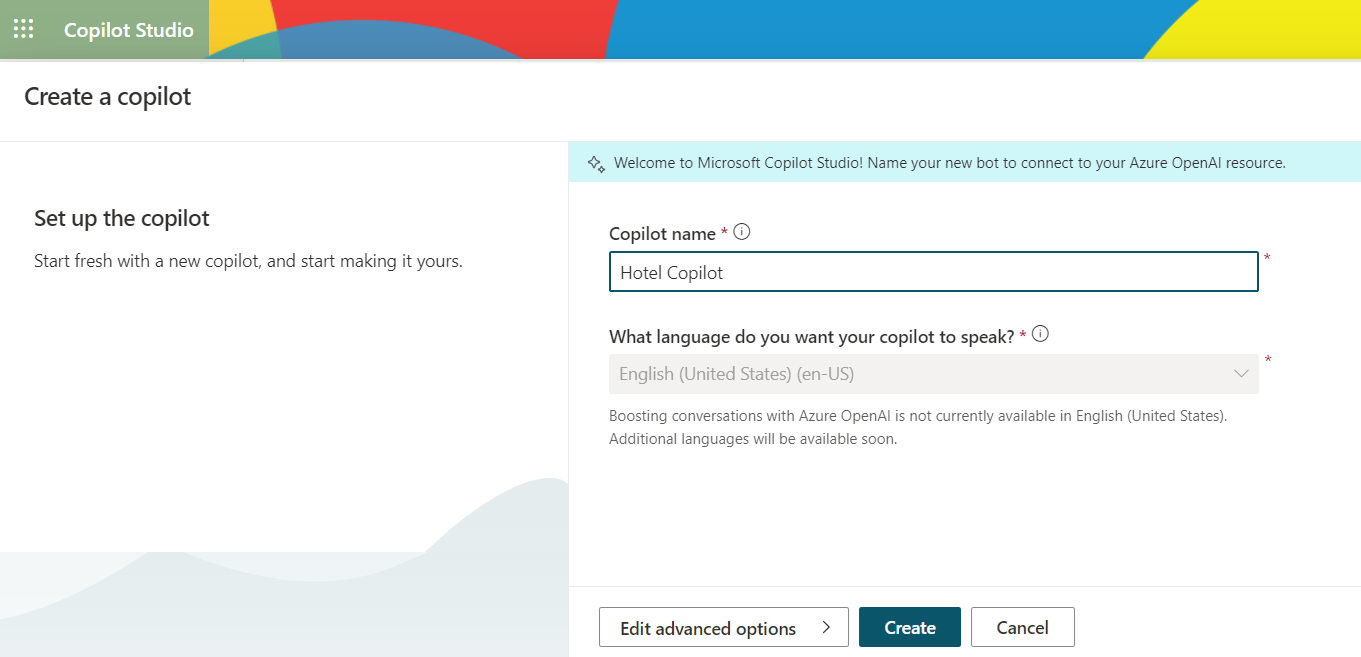
Task: Click the arrow icon on Edit advanced options
Action: pos(826,627)
